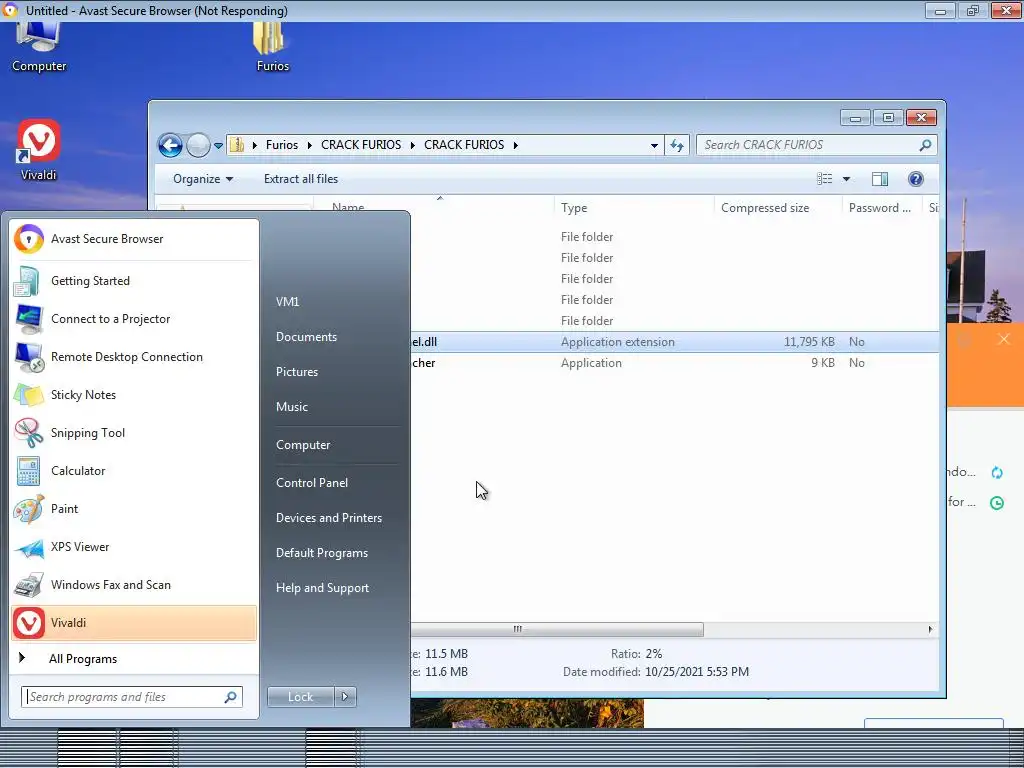Image resolution: width=1024 pixels, height=768 pixels.
Task: Launch Vivaldi from Start menu list
Action: 134,622
